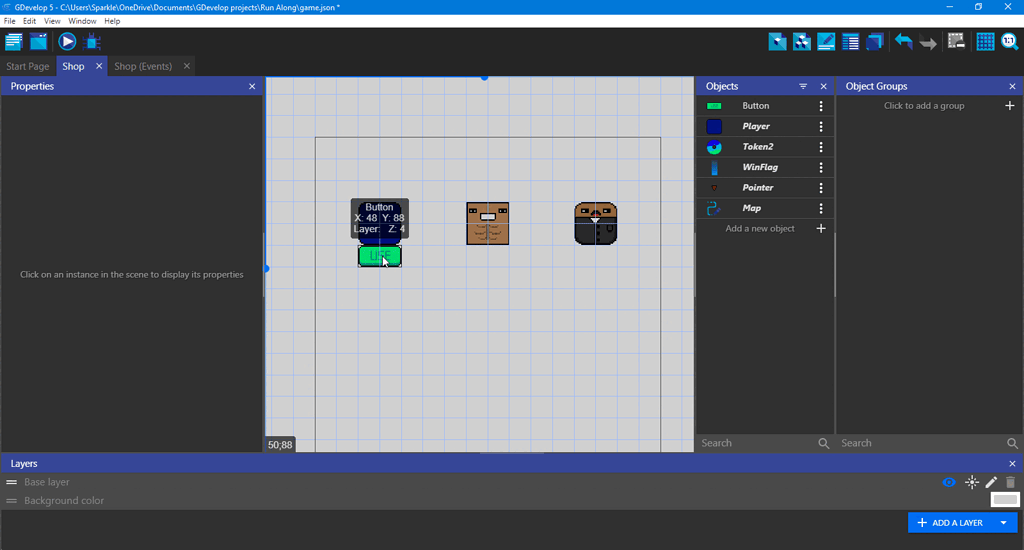Open Base layer lighting settings icon
The width and height of the screenshot is (1024, 550).
[x=972, y=483]
